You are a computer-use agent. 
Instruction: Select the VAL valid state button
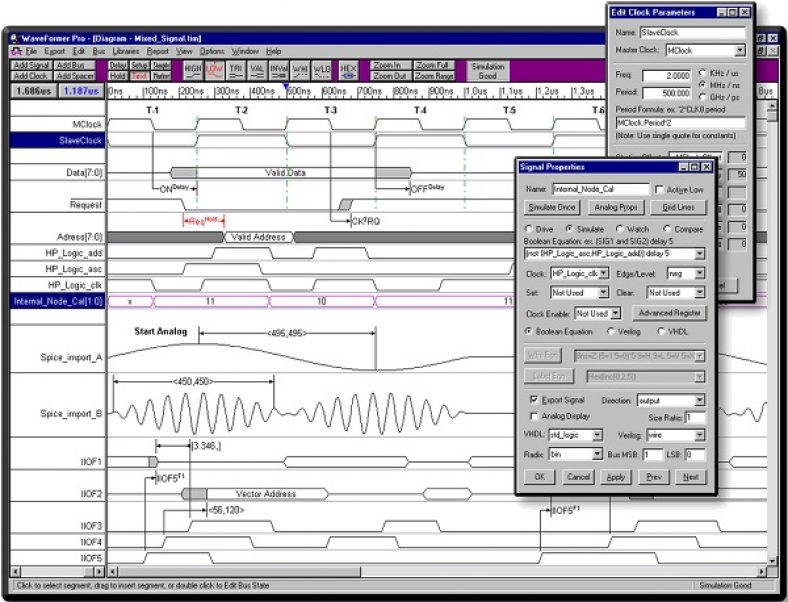[258, 70]
